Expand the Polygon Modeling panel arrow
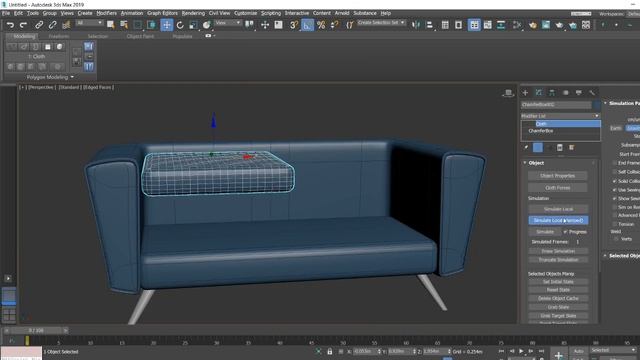The image size is (640, 360). (72, 77)
